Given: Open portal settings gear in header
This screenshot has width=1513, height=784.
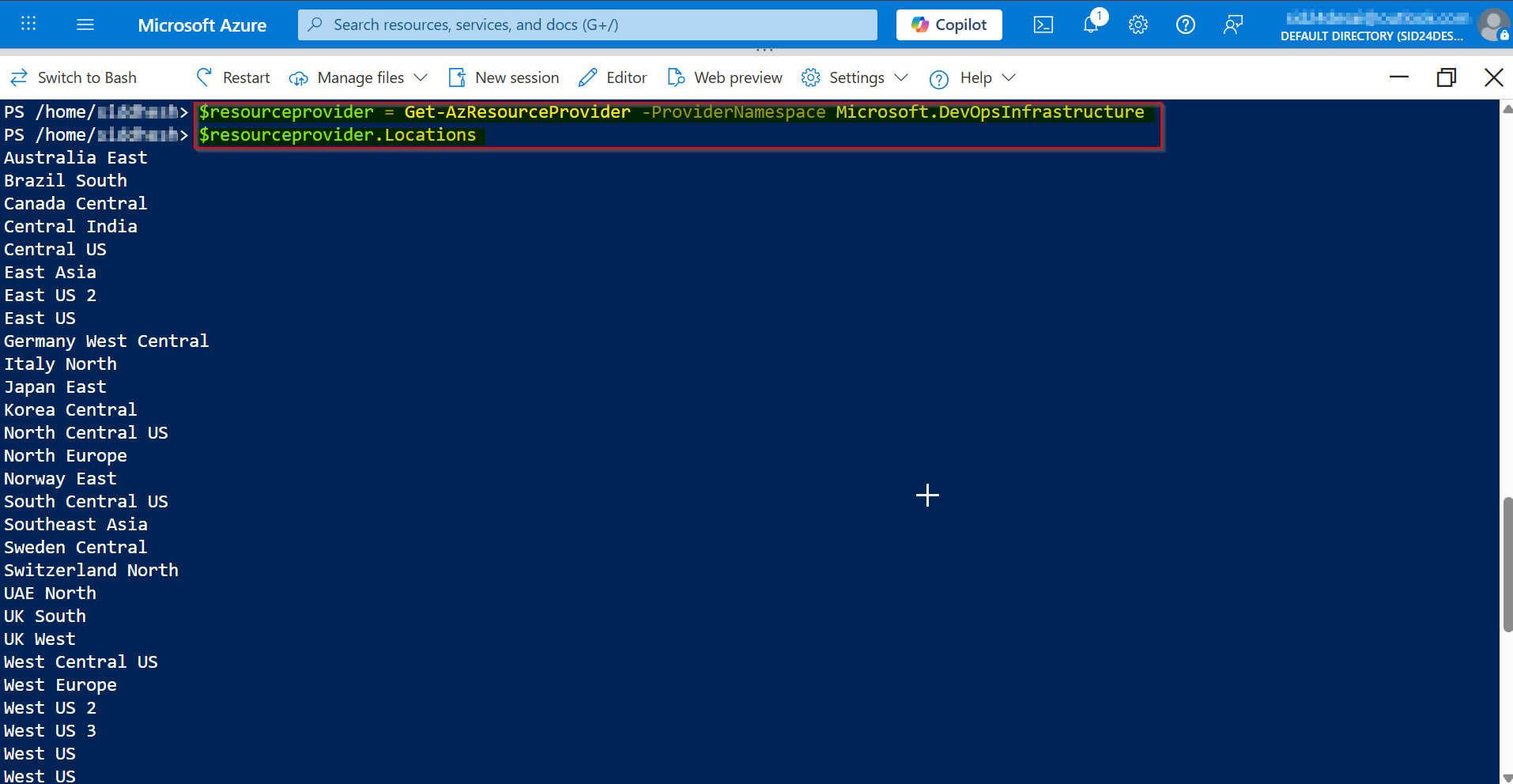Looking at the screenshot, I should (x=1138, y=24).
